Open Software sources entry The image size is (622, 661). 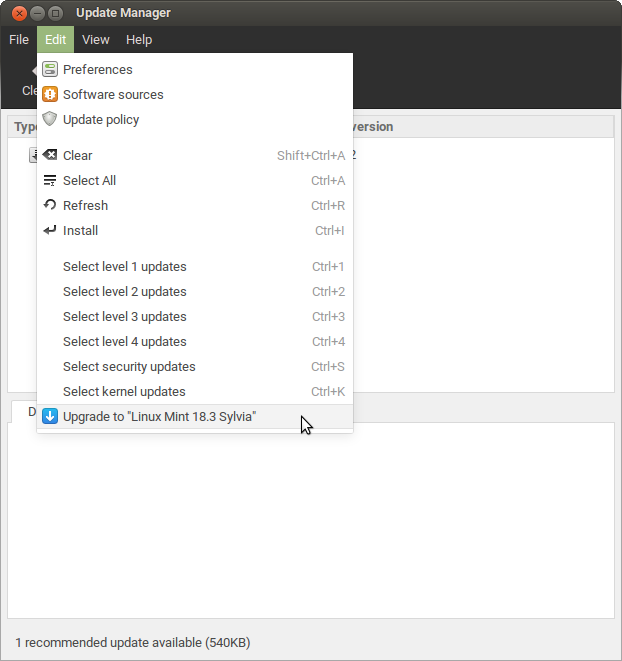195,94
